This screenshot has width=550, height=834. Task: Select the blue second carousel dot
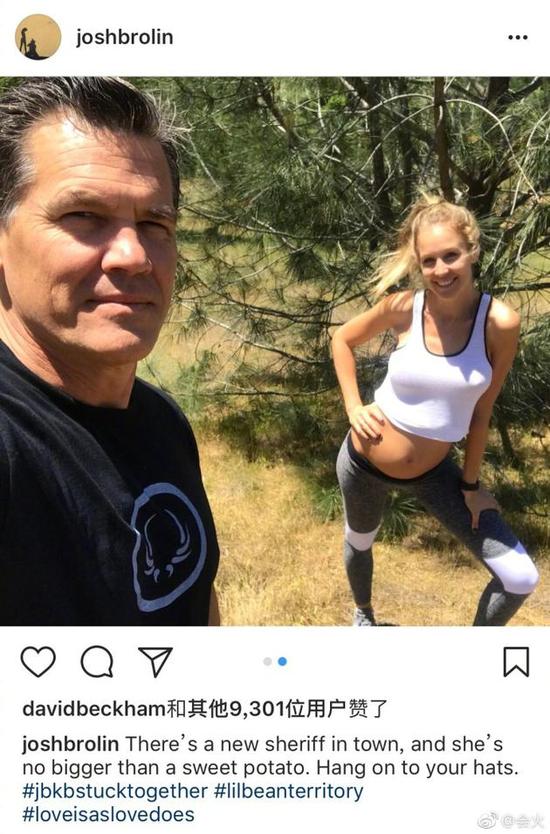282,661
